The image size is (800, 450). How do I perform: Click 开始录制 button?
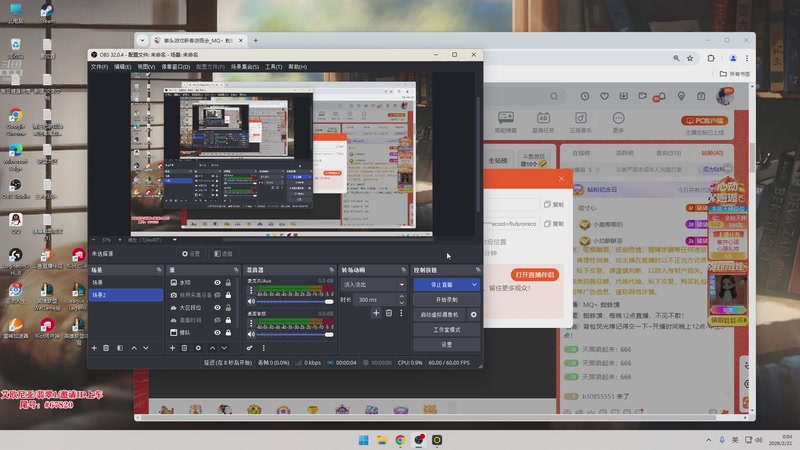coord(446,299)
